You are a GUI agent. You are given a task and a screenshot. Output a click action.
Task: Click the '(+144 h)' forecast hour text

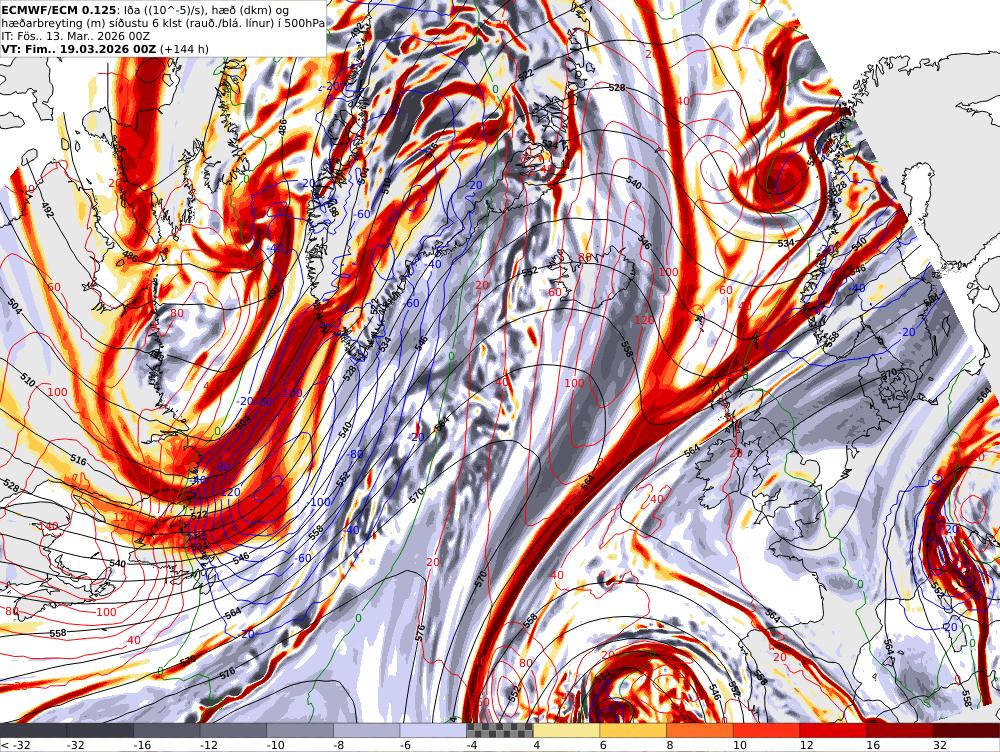[184, 48]
